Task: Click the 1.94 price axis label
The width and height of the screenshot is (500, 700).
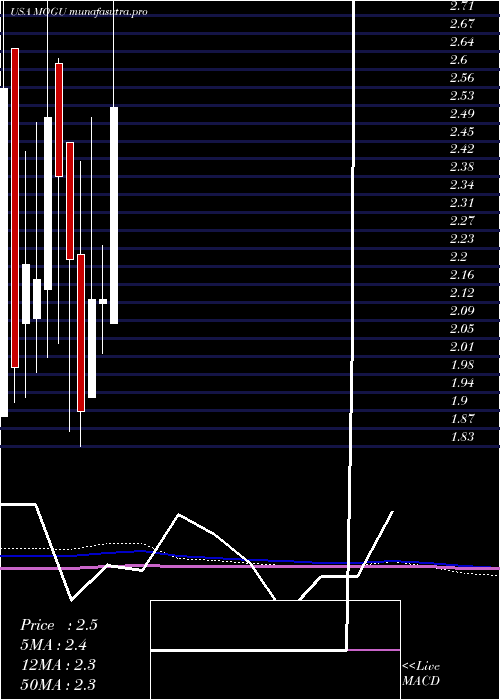Action: pos(462,383)
